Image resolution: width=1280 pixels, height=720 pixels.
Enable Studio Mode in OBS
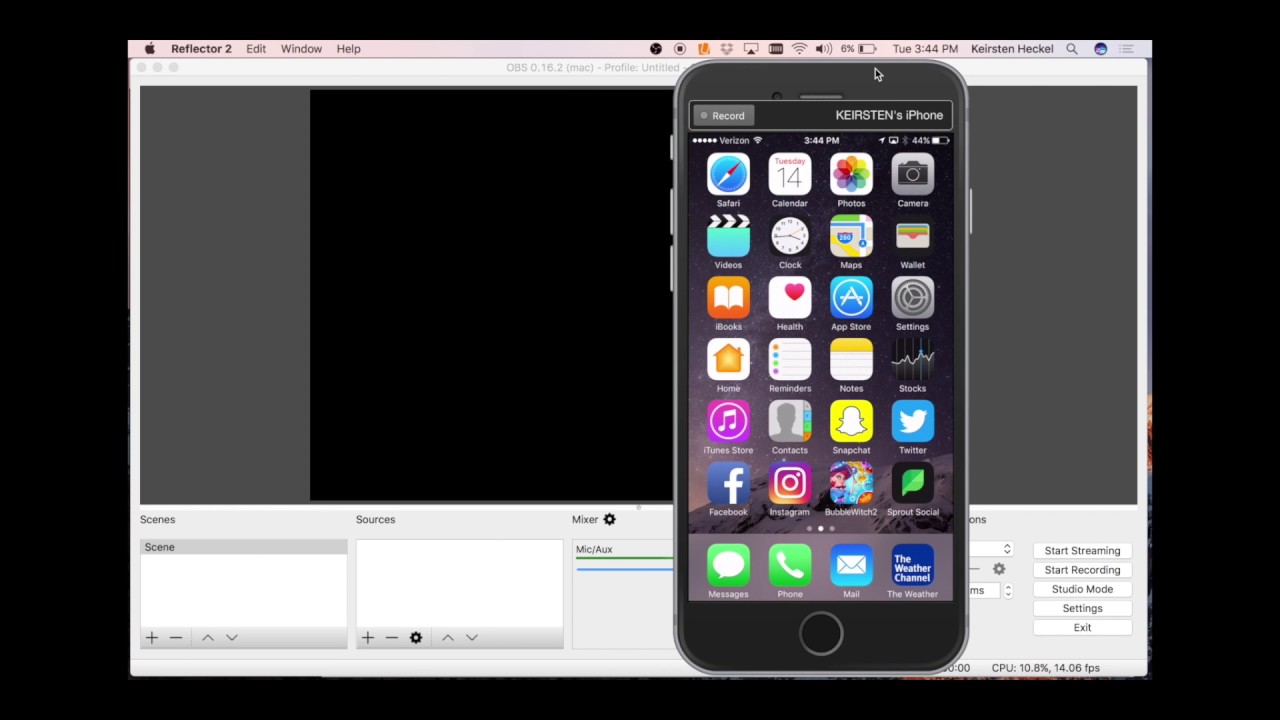[1082, 589]
